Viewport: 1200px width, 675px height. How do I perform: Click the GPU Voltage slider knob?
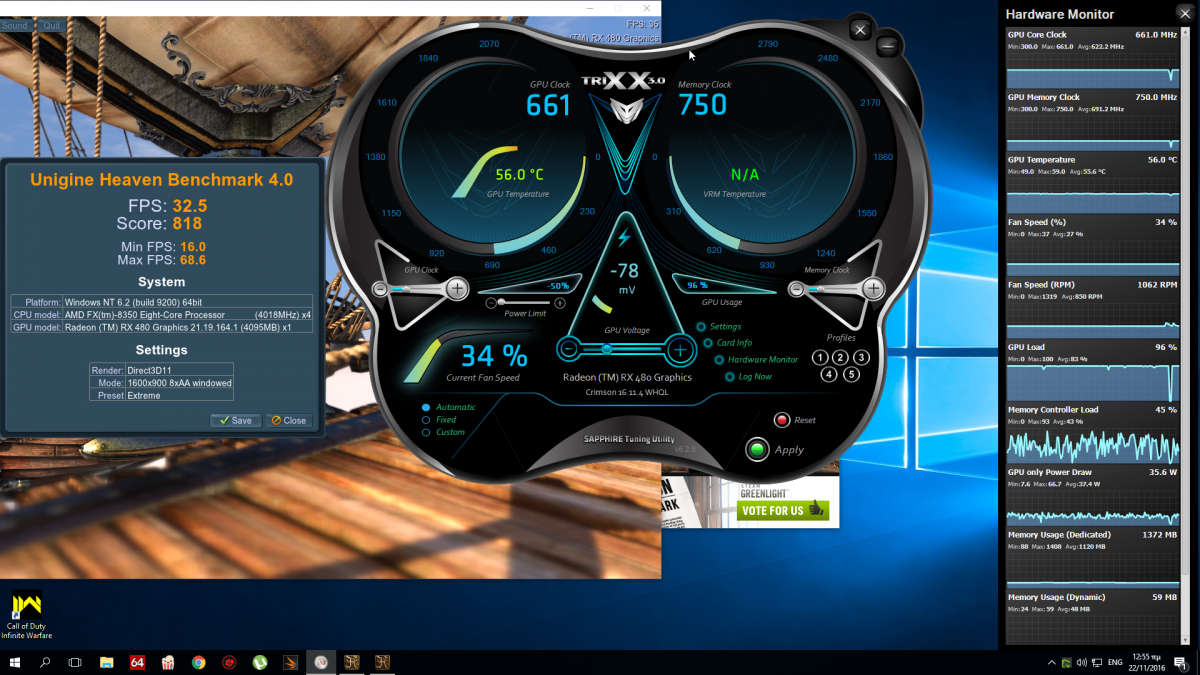click(606, 349)
